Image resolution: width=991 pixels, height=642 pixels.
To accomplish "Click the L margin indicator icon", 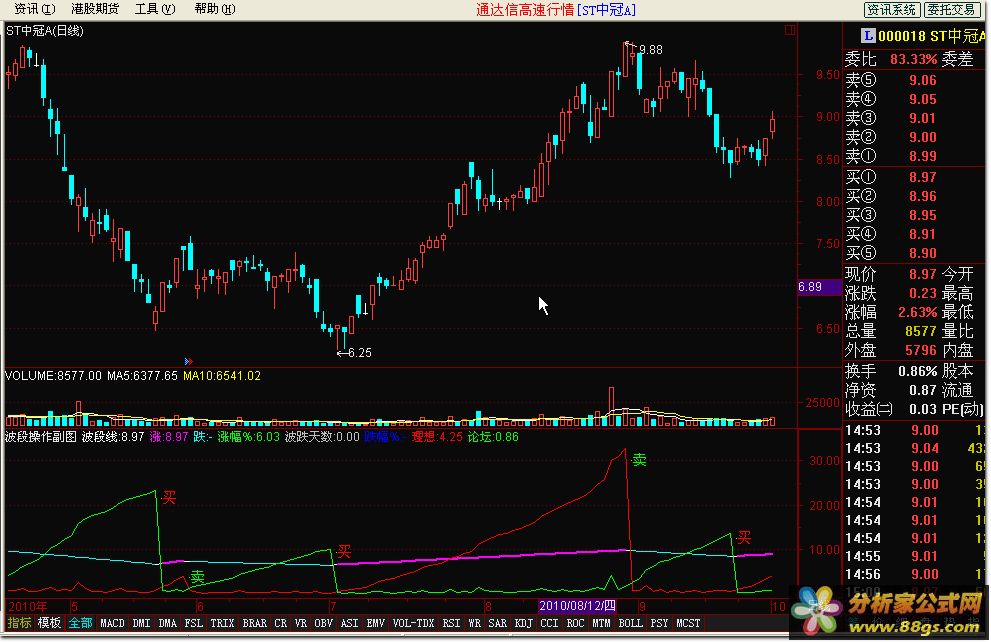I will click(868, 36).
